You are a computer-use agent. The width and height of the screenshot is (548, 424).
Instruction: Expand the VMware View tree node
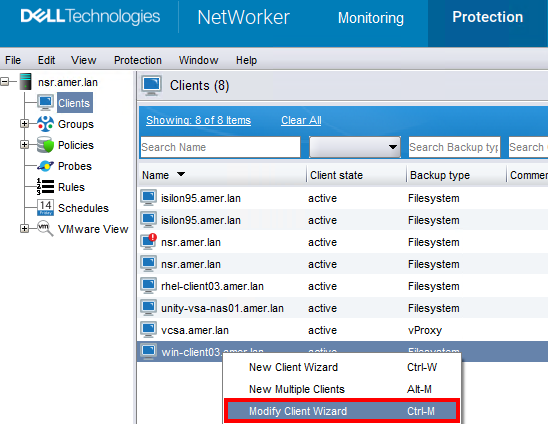[x=24, y=229]
